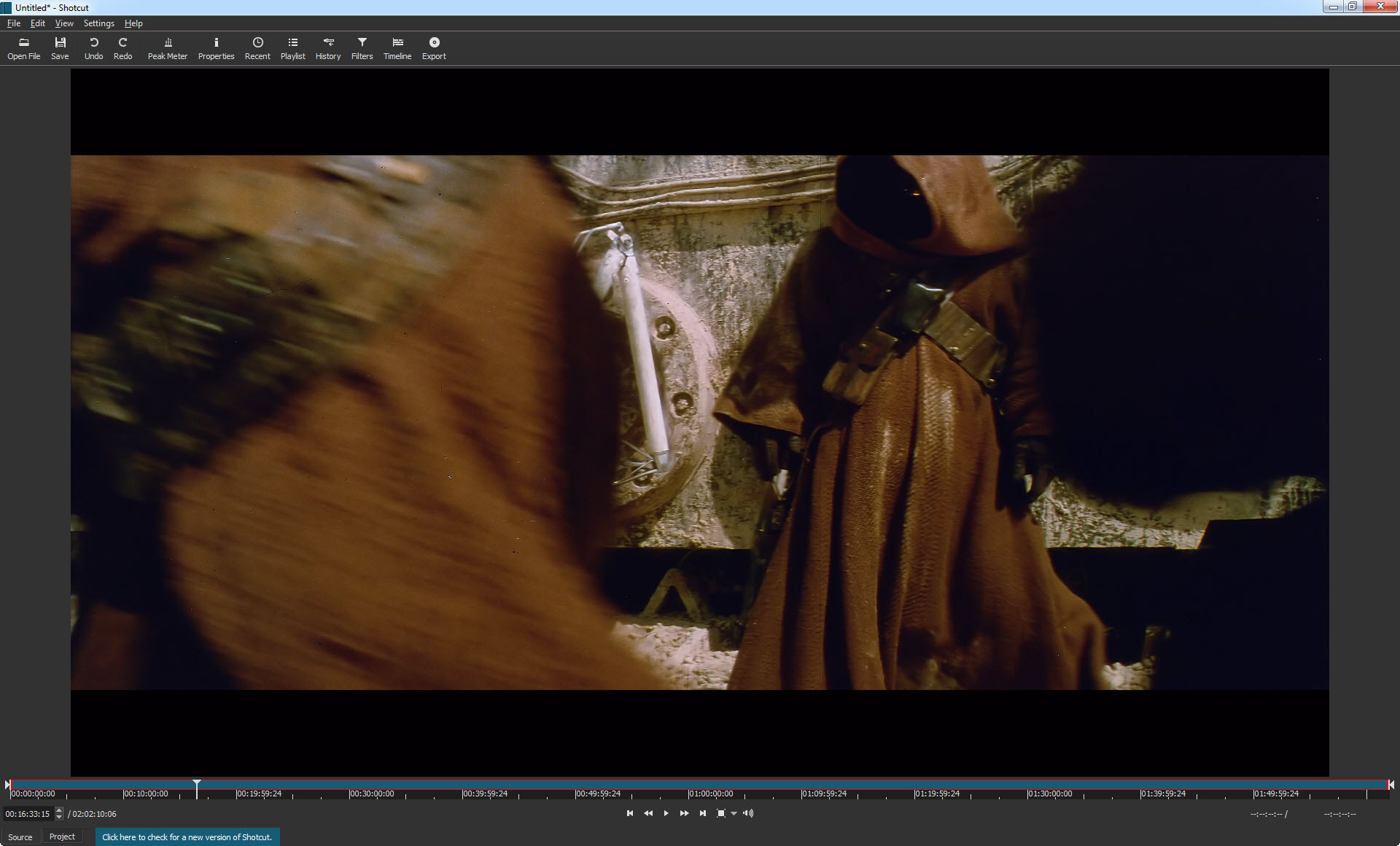The width and height of the screenshot is (1400, 846).
Task: Open the Settings menu
Action: pos(99,23)
